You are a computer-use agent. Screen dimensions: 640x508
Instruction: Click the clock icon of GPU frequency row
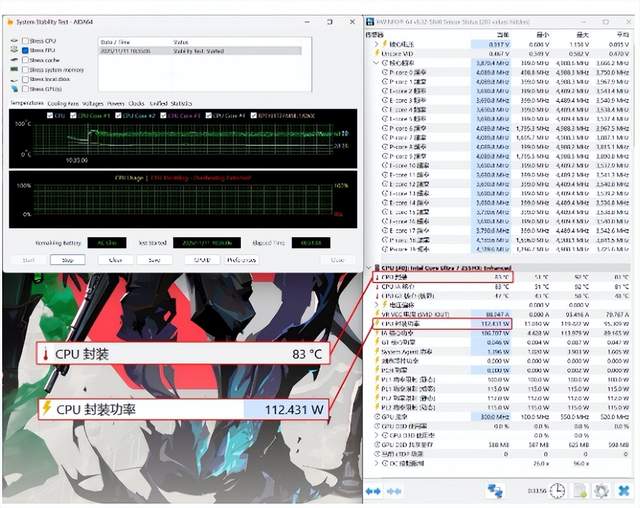[377, 417]
